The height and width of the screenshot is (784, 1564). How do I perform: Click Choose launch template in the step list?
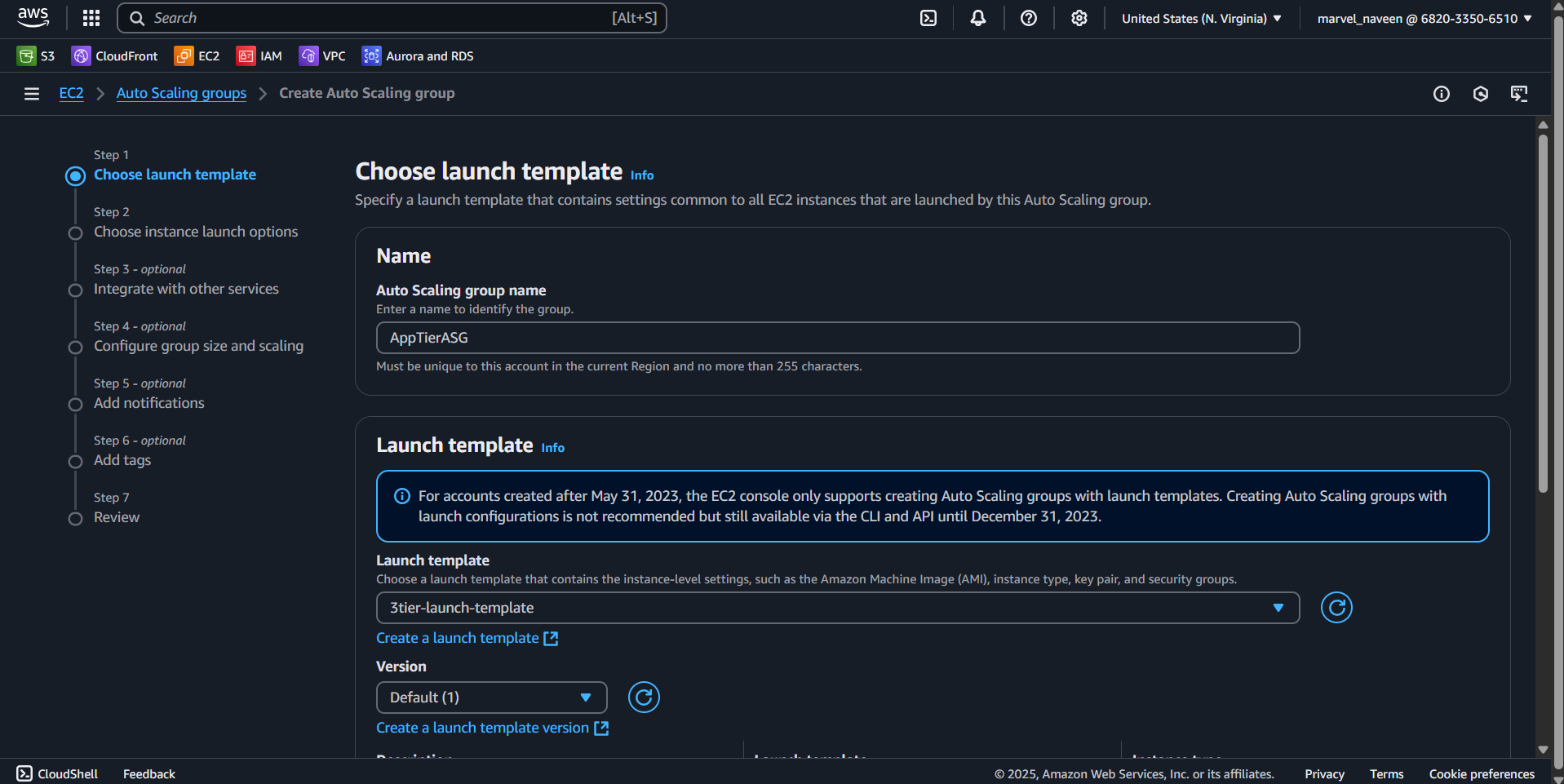(x=175, y=175)
